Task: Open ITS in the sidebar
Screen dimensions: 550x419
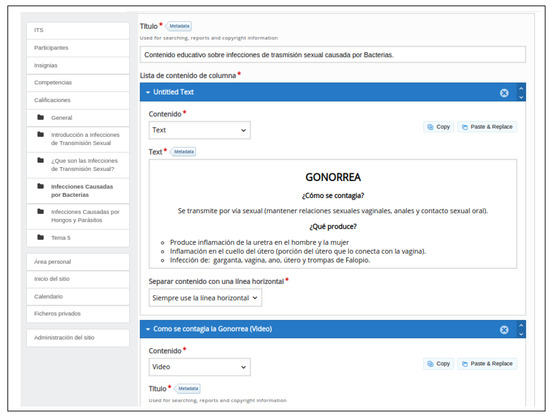Action: point(78,31)
